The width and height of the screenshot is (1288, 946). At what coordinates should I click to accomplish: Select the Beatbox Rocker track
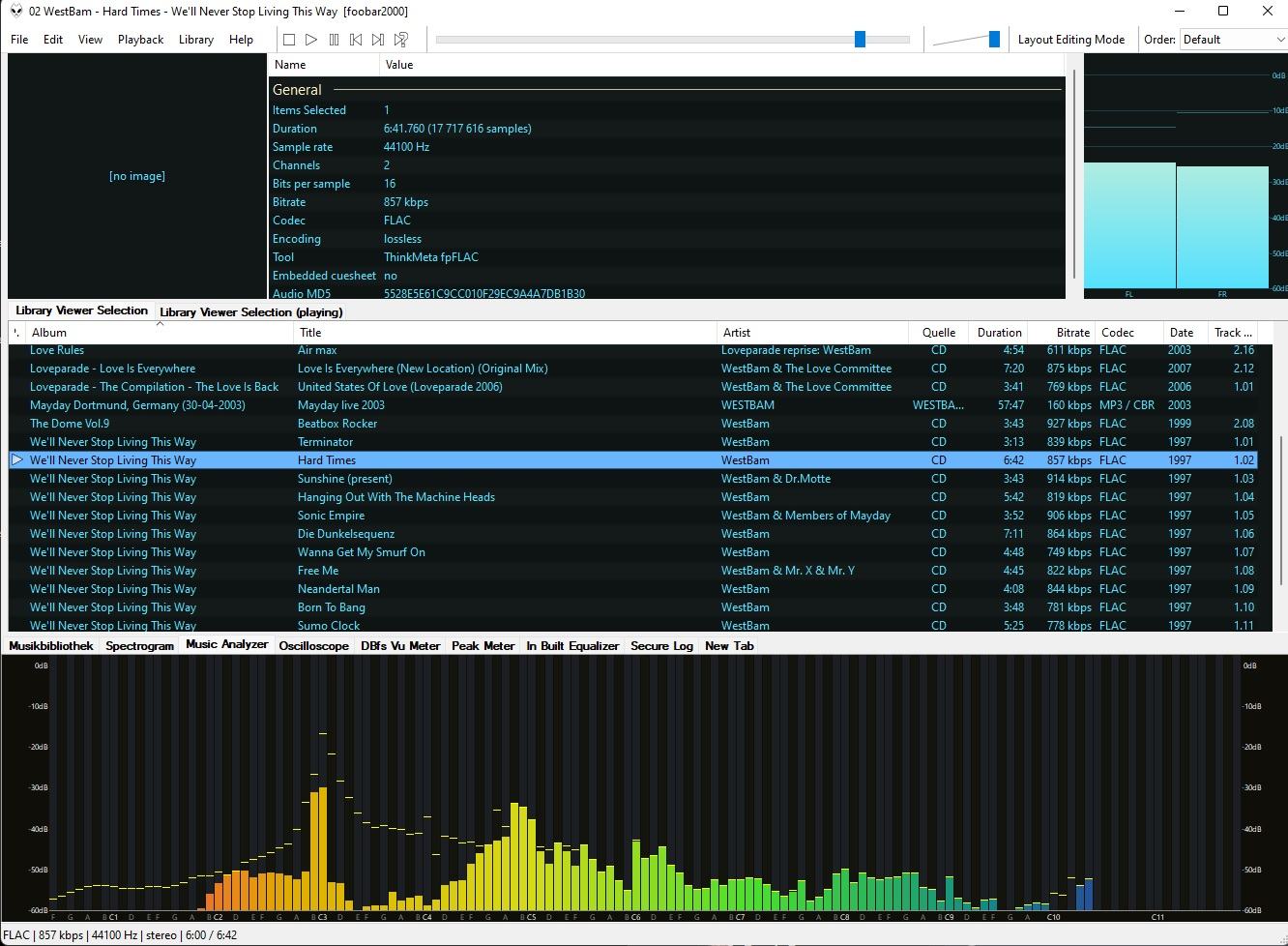point(632,424)
